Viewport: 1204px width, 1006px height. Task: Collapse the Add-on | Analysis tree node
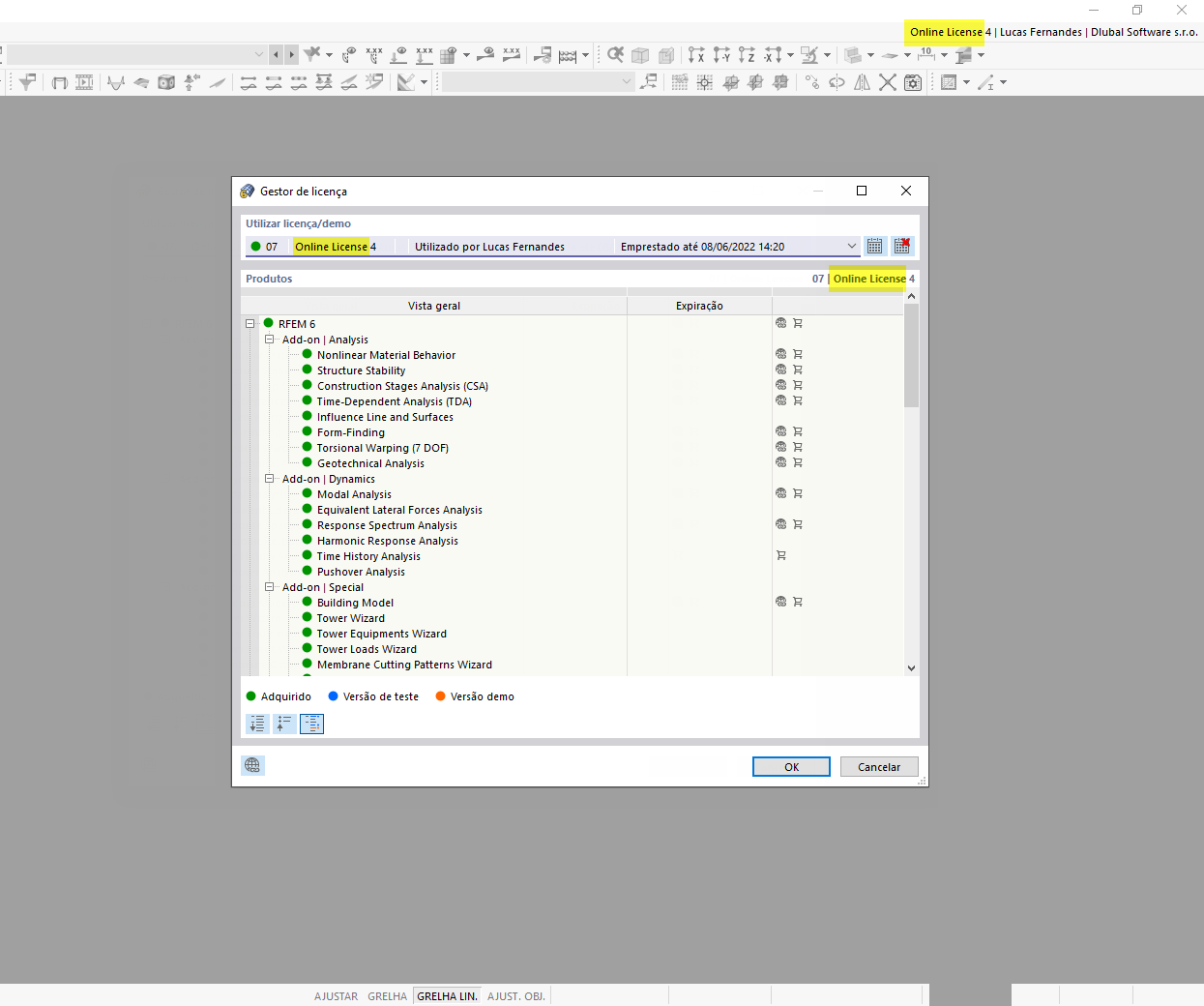pos(270,340)
